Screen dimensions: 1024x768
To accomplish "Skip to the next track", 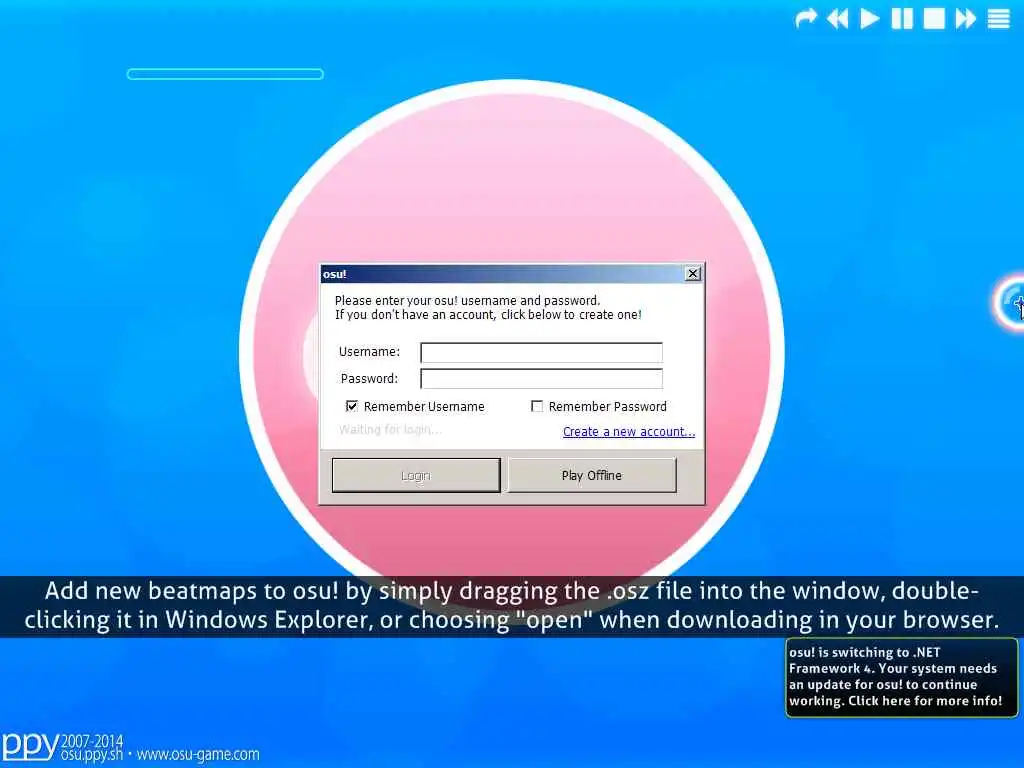I will 965,18.
